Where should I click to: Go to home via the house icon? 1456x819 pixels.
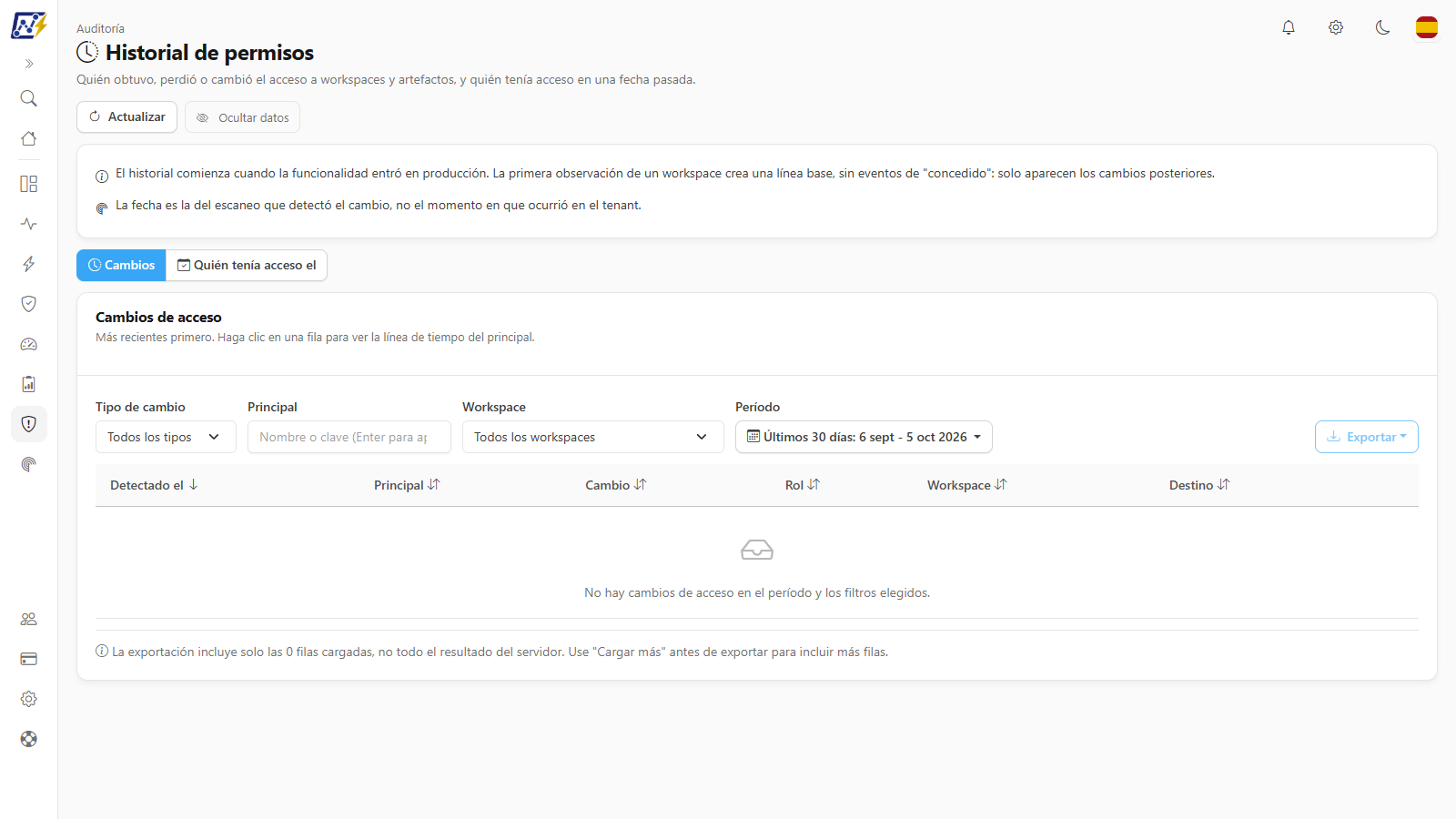pyautogui.click(x=29, y=138)
